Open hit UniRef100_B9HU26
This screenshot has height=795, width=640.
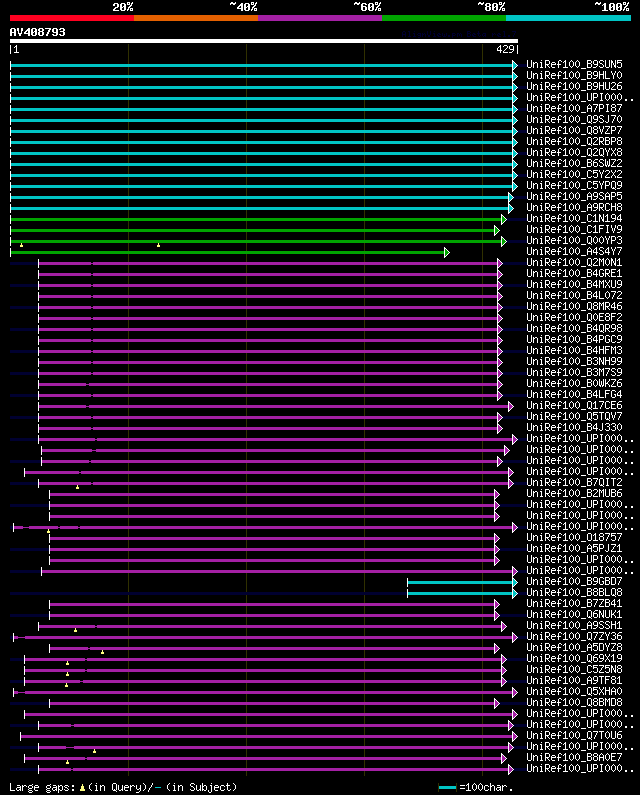coord(574,86)
